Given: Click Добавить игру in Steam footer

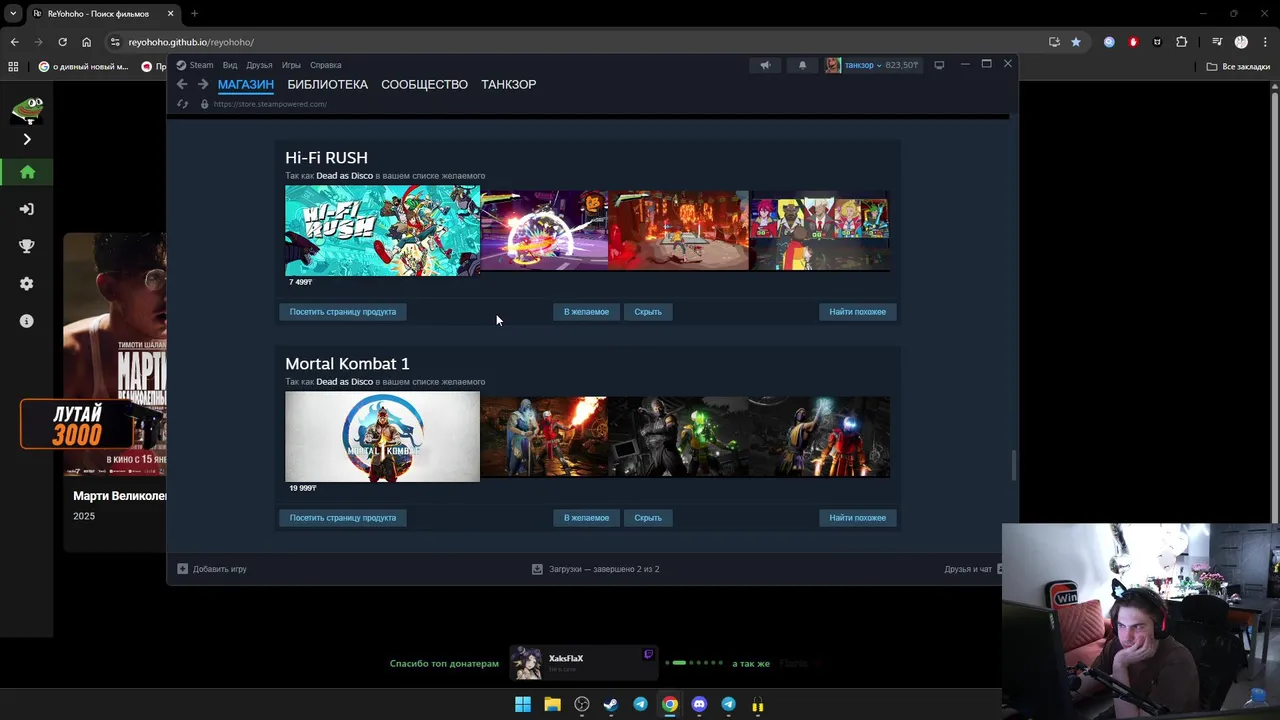Looking at the screenshot, I should (x=220, y=569).
